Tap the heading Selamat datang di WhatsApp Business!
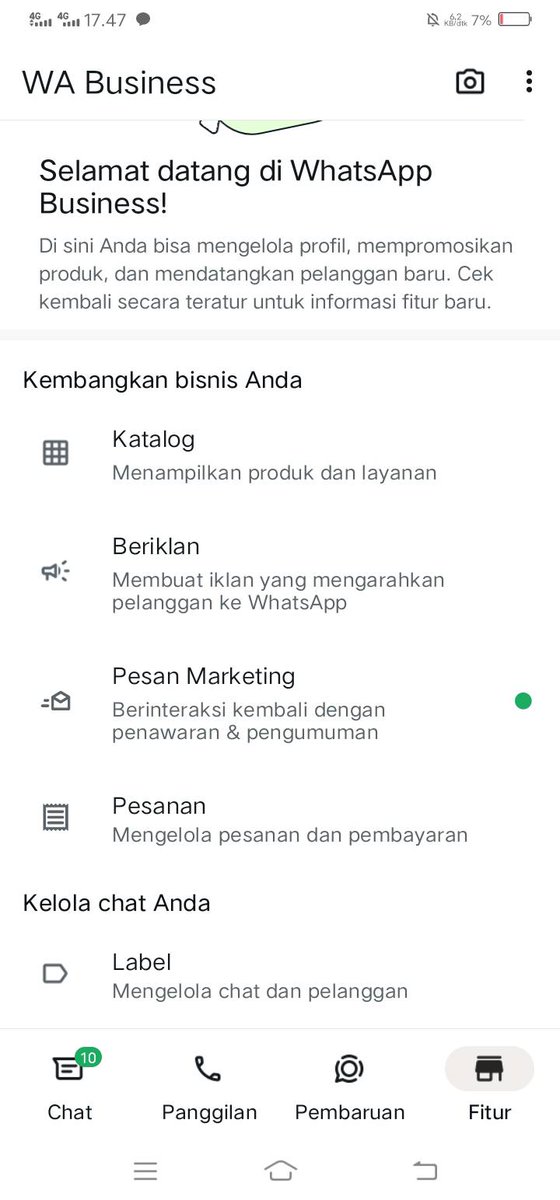 point(236,187)
